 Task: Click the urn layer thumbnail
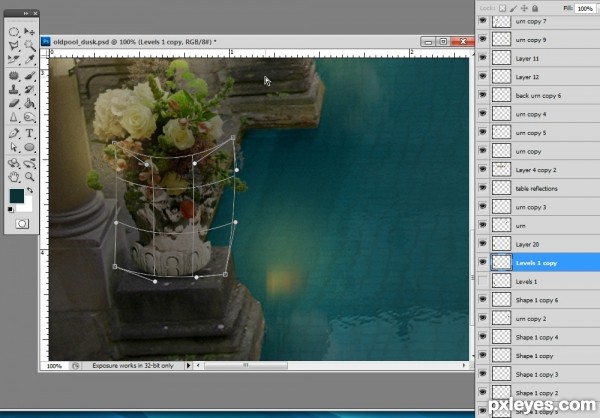[x=501, y=225]
